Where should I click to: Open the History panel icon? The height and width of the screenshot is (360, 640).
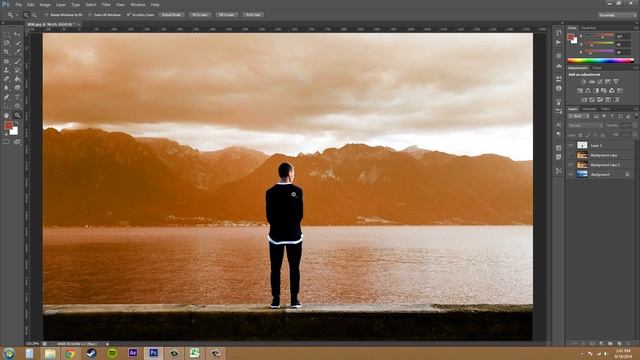click(x=559, y=33)
